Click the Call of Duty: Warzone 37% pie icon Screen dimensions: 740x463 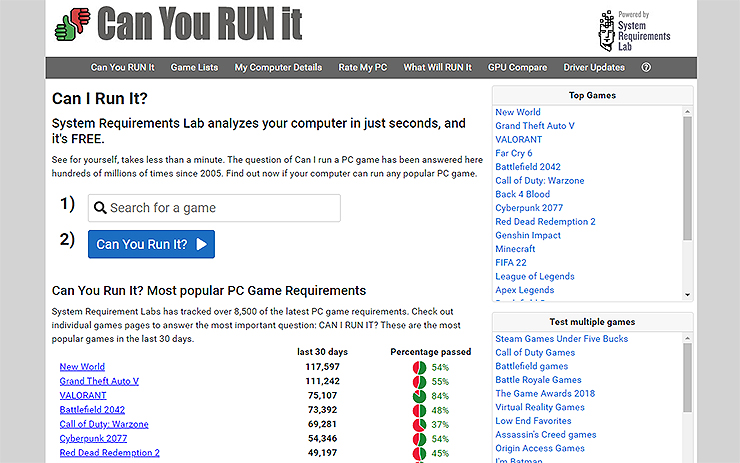(419, 424)
